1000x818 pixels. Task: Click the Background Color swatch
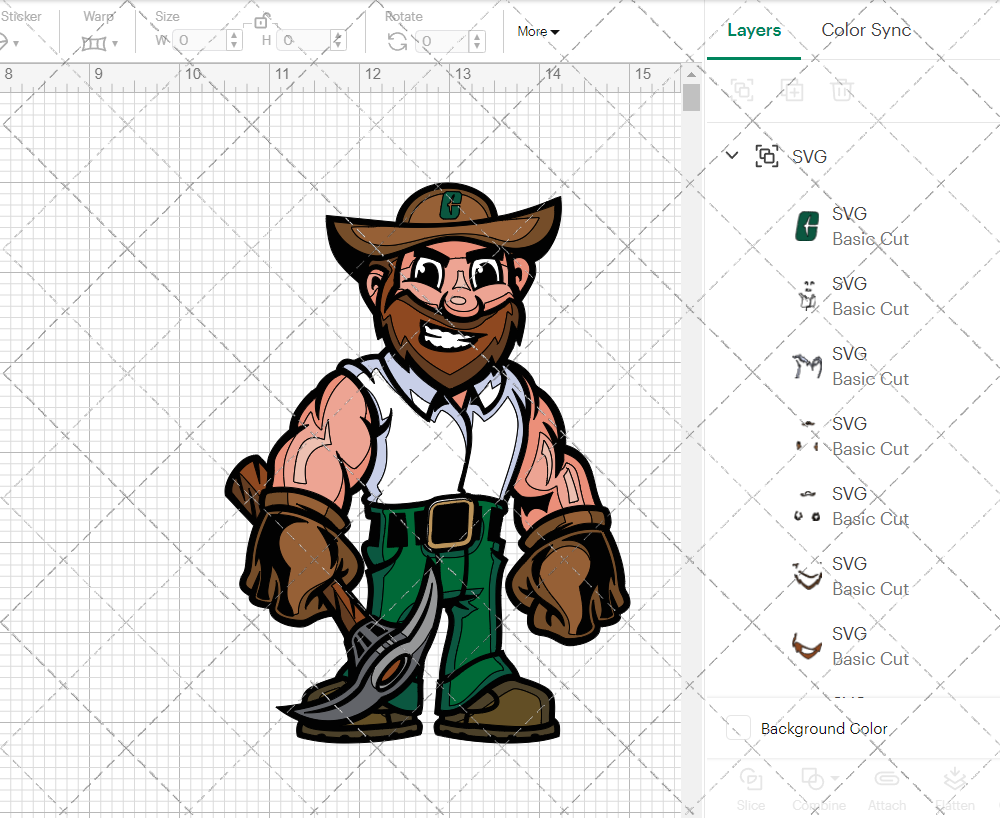pos(737,729)
